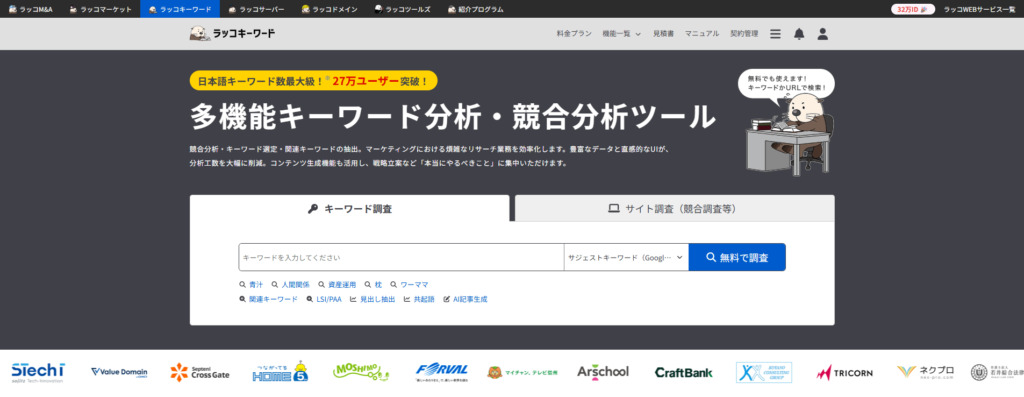Select the 資産運用 sample keyword
Viewport: 1024px width, 397px height.
point(337,285)
